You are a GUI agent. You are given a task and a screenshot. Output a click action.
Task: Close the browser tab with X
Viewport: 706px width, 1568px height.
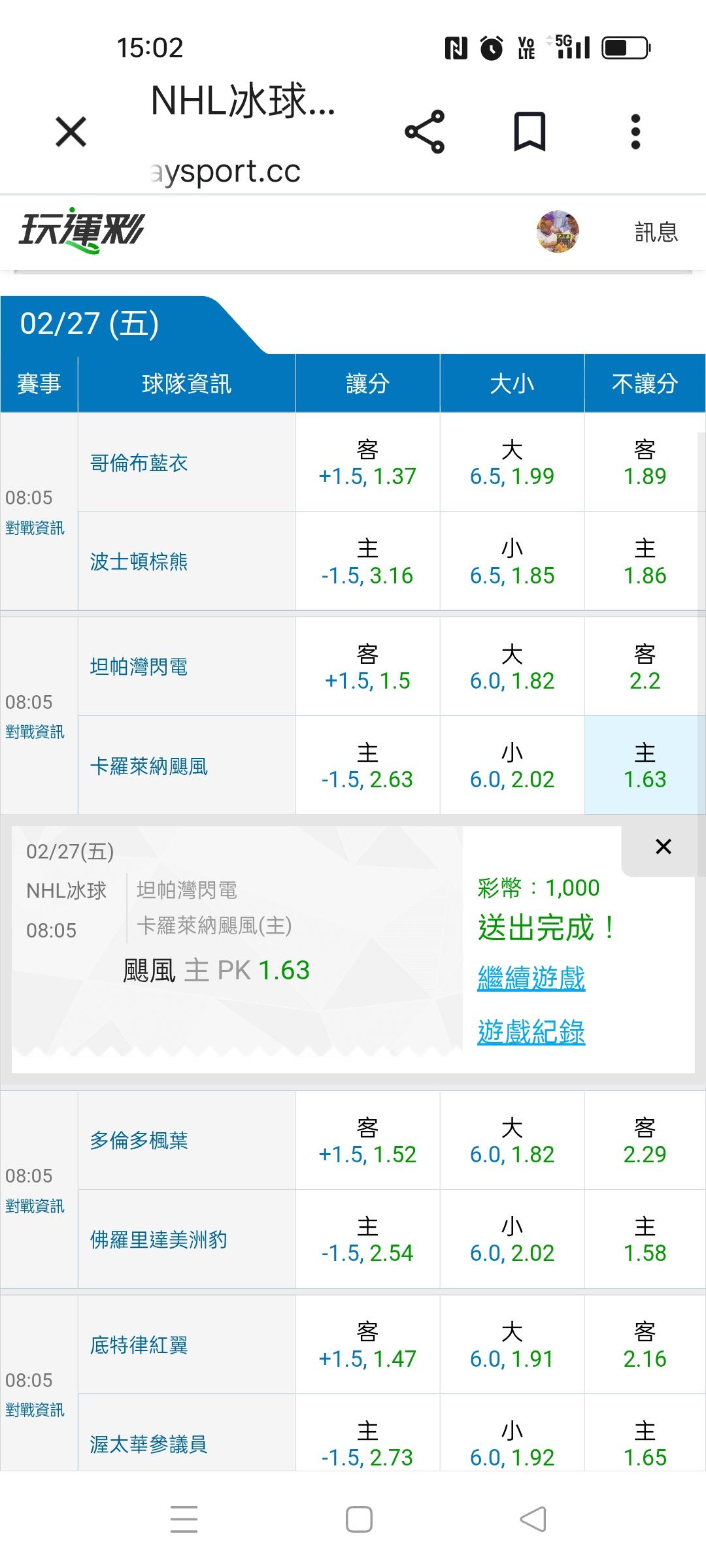71,132
